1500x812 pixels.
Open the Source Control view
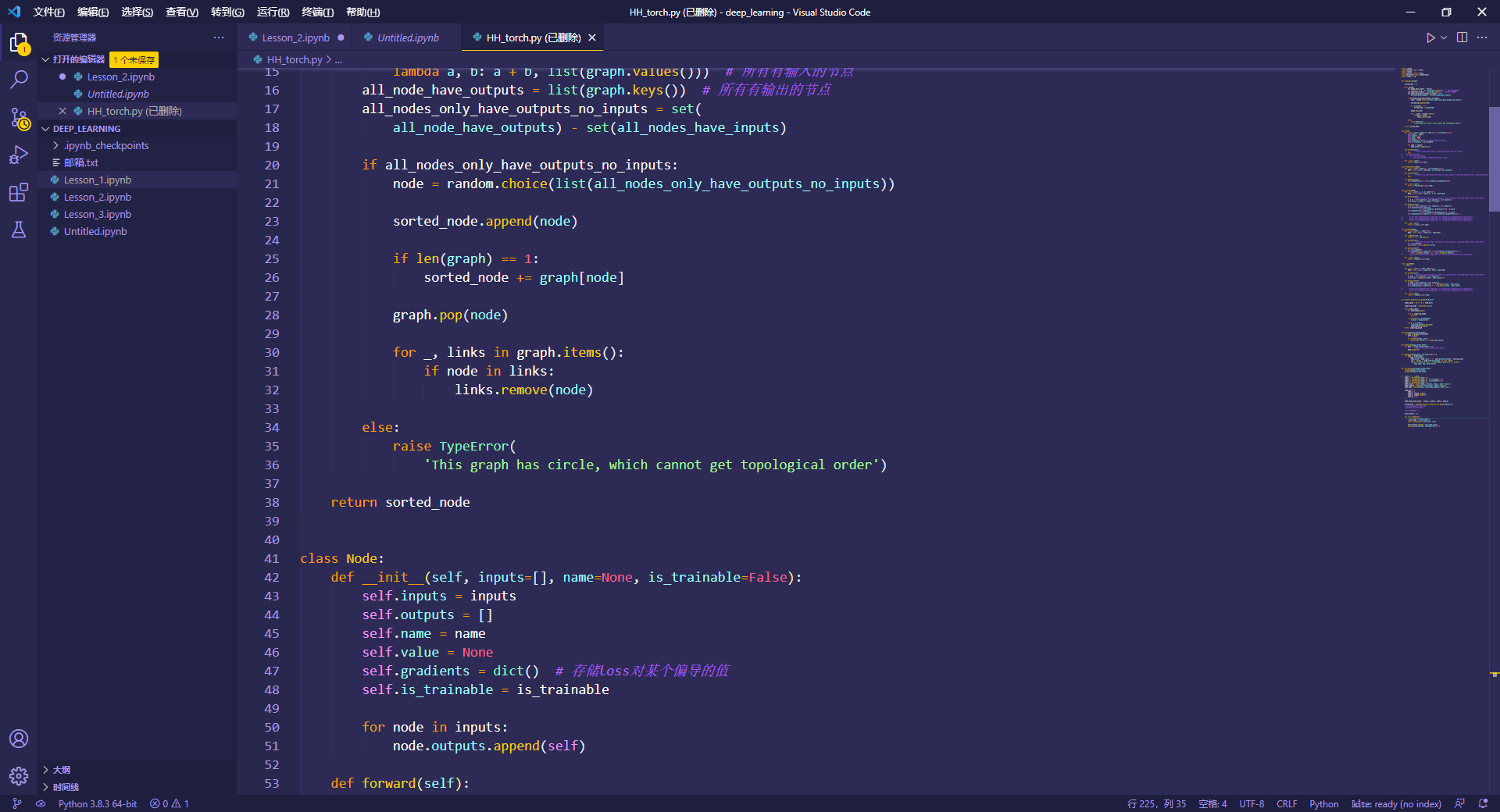click(19, 118)
